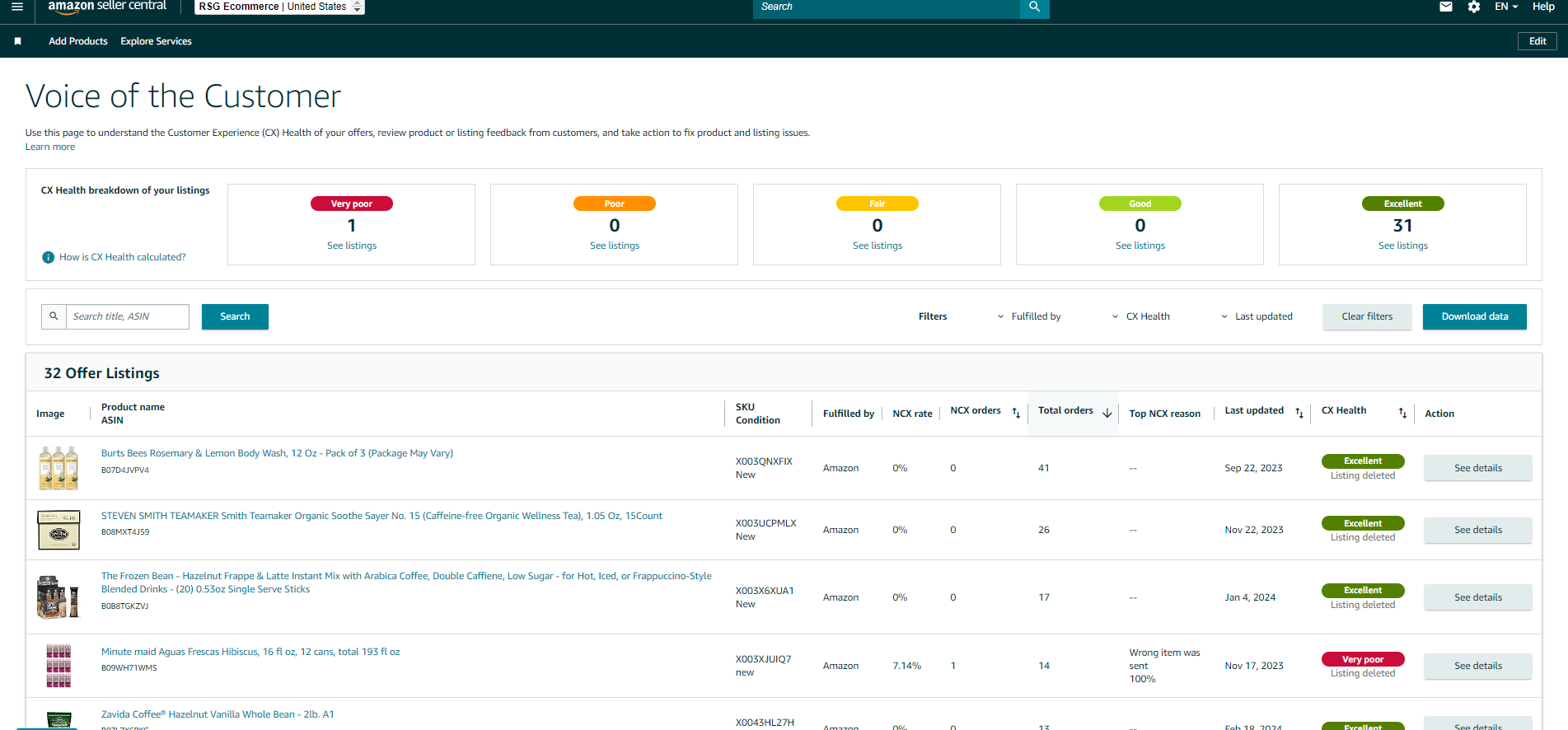The height and width of the screenshot is (730, 1568).
Task: Open the messages envelope icon
Action: [1446, 7]
